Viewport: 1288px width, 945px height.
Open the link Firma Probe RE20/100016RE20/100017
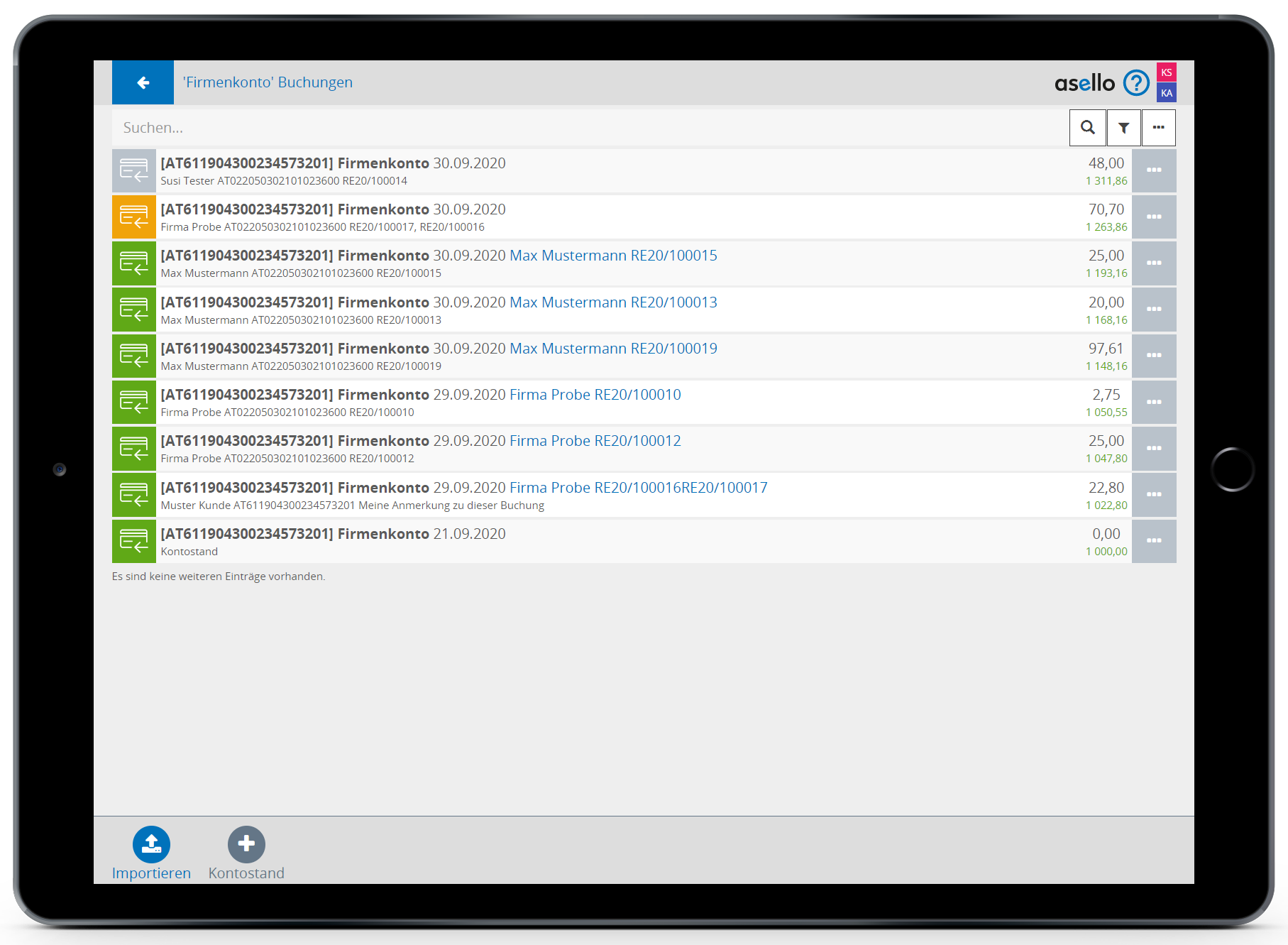(638, 488)
